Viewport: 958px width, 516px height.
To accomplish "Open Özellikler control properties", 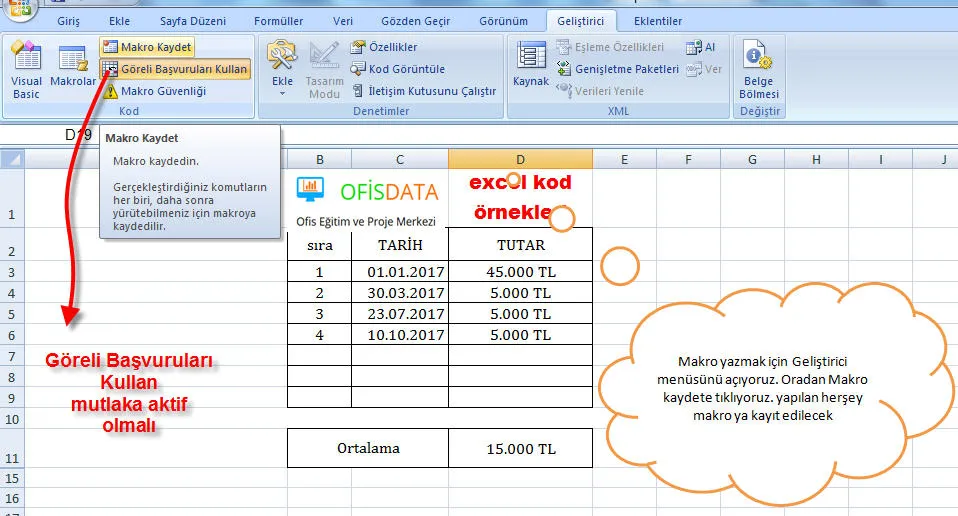I will coord(385,47).
